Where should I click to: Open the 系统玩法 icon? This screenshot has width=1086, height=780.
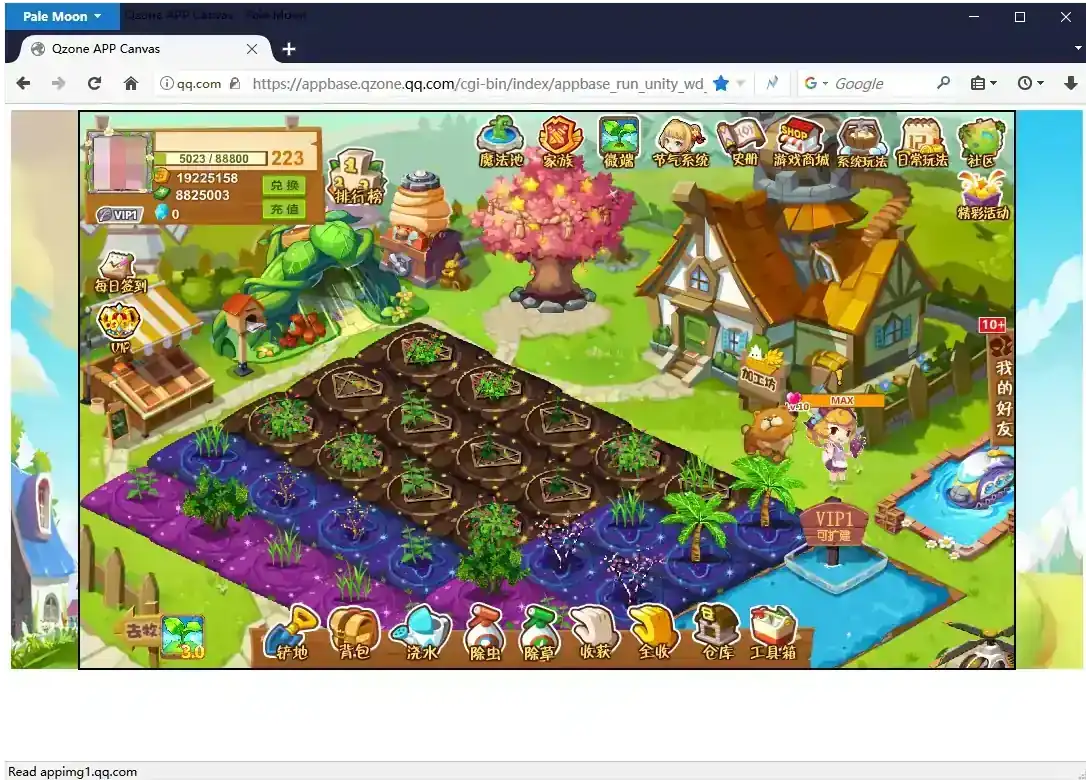(862, 141)
